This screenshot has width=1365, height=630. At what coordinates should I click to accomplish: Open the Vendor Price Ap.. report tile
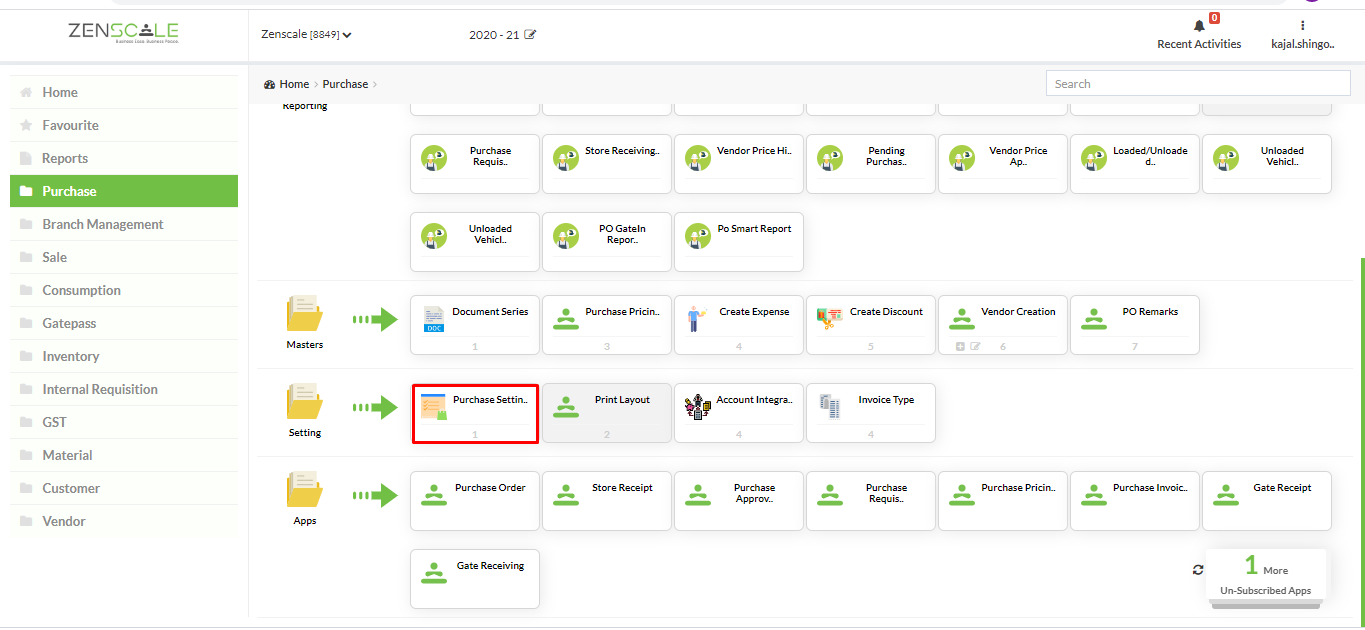click(1003, 164)
